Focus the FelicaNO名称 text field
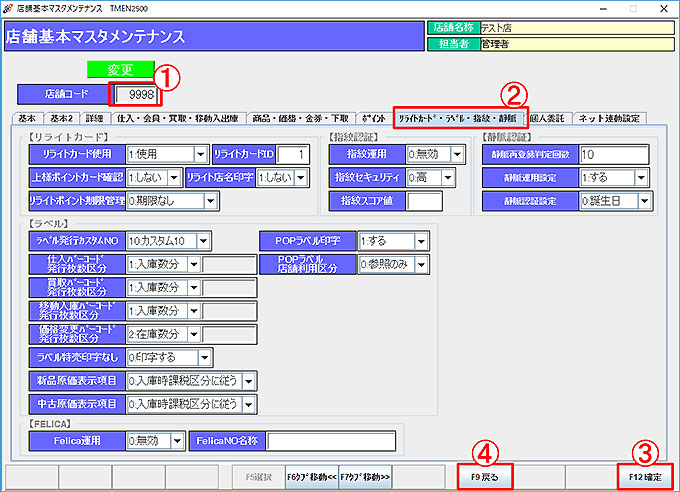The height and width of the screenshot is (492, 680). click(339, 440)
